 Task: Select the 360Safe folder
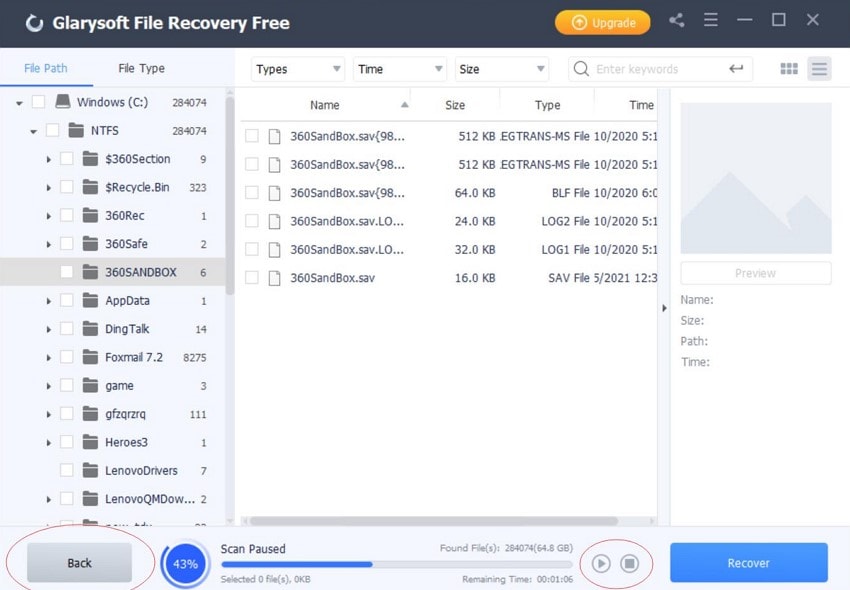point(126,244)
